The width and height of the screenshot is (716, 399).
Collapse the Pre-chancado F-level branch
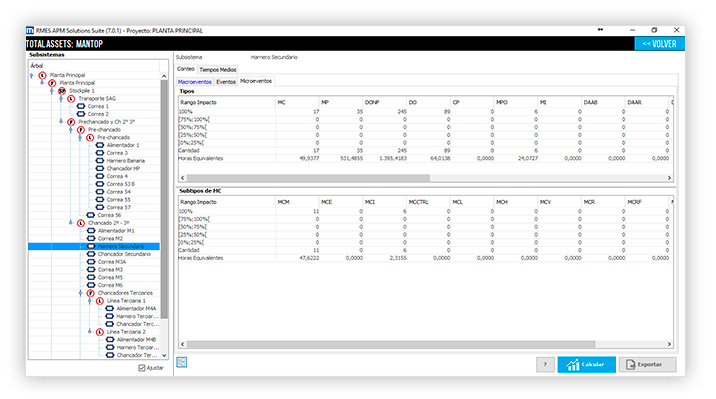(x=71, y=130)
